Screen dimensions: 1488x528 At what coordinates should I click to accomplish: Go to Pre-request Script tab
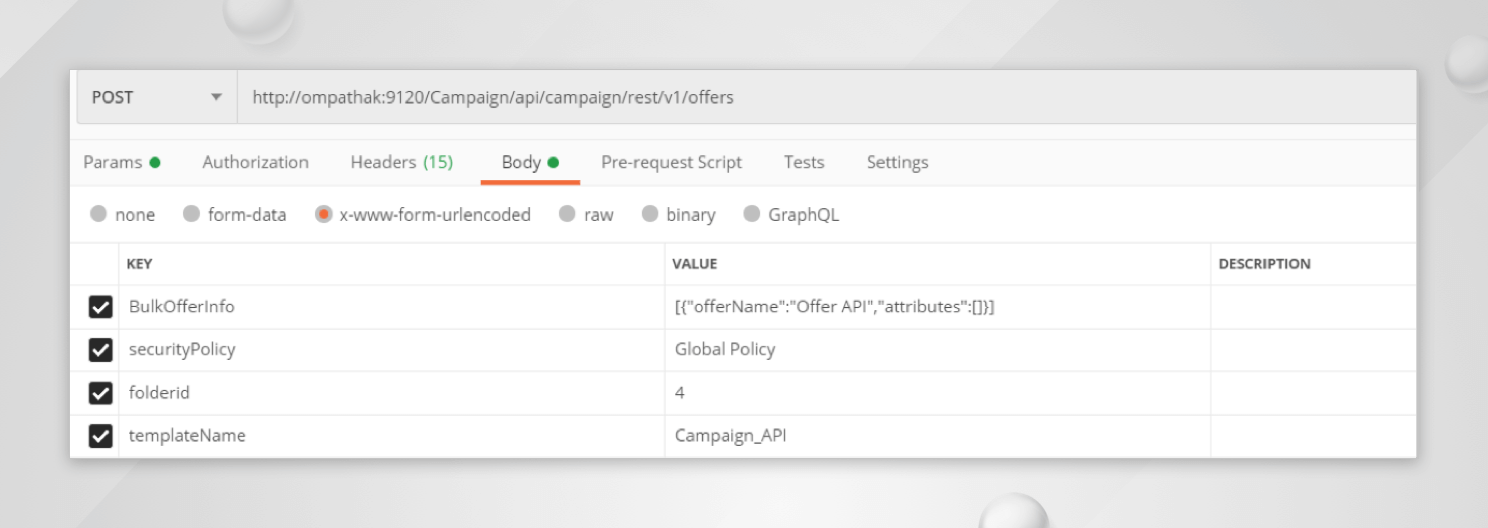click(x=671, y=162)
